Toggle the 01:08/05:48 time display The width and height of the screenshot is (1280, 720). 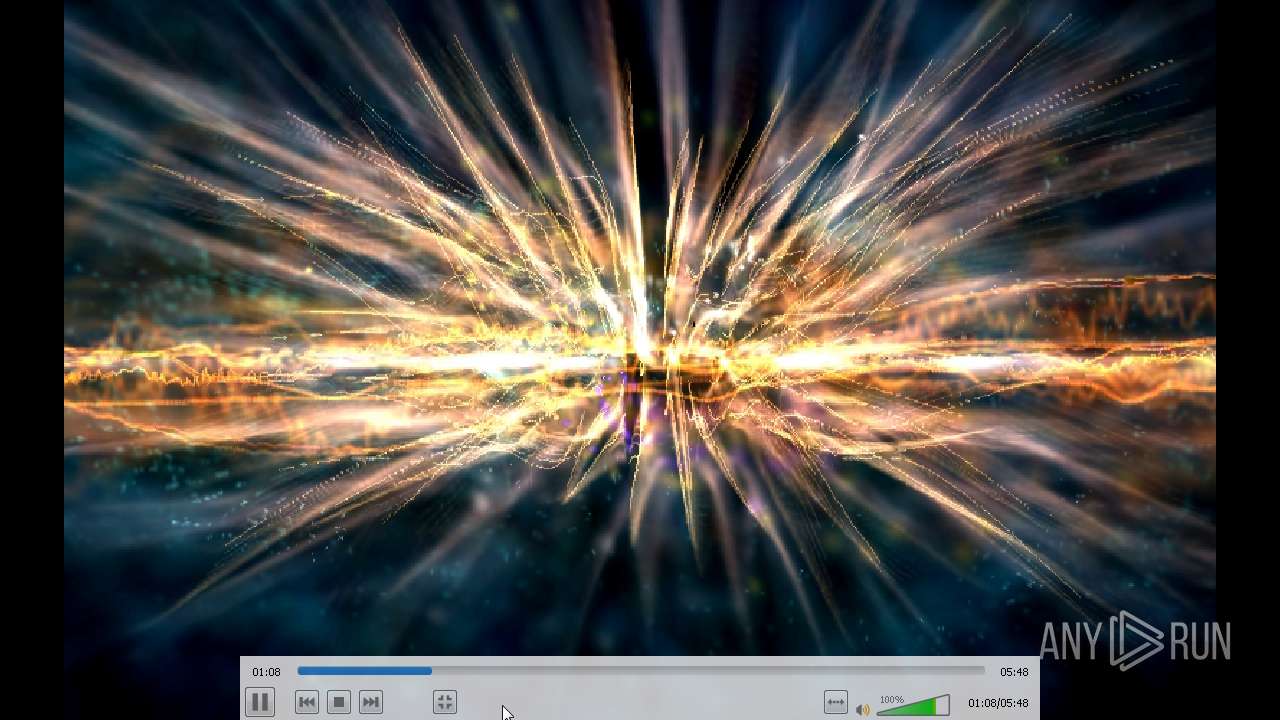[998, 703]
